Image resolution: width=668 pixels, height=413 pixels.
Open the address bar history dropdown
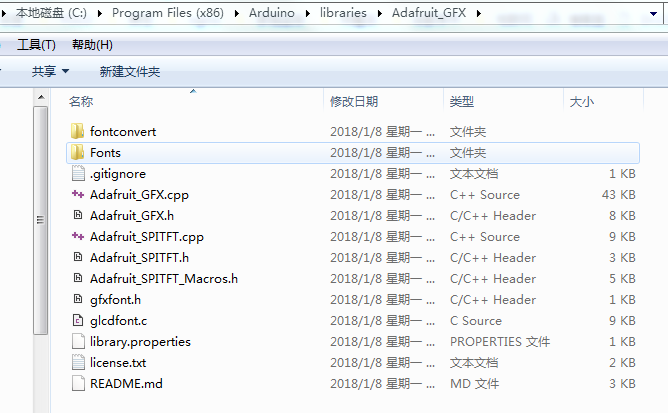pyautogui.click(x=653, y=14)
